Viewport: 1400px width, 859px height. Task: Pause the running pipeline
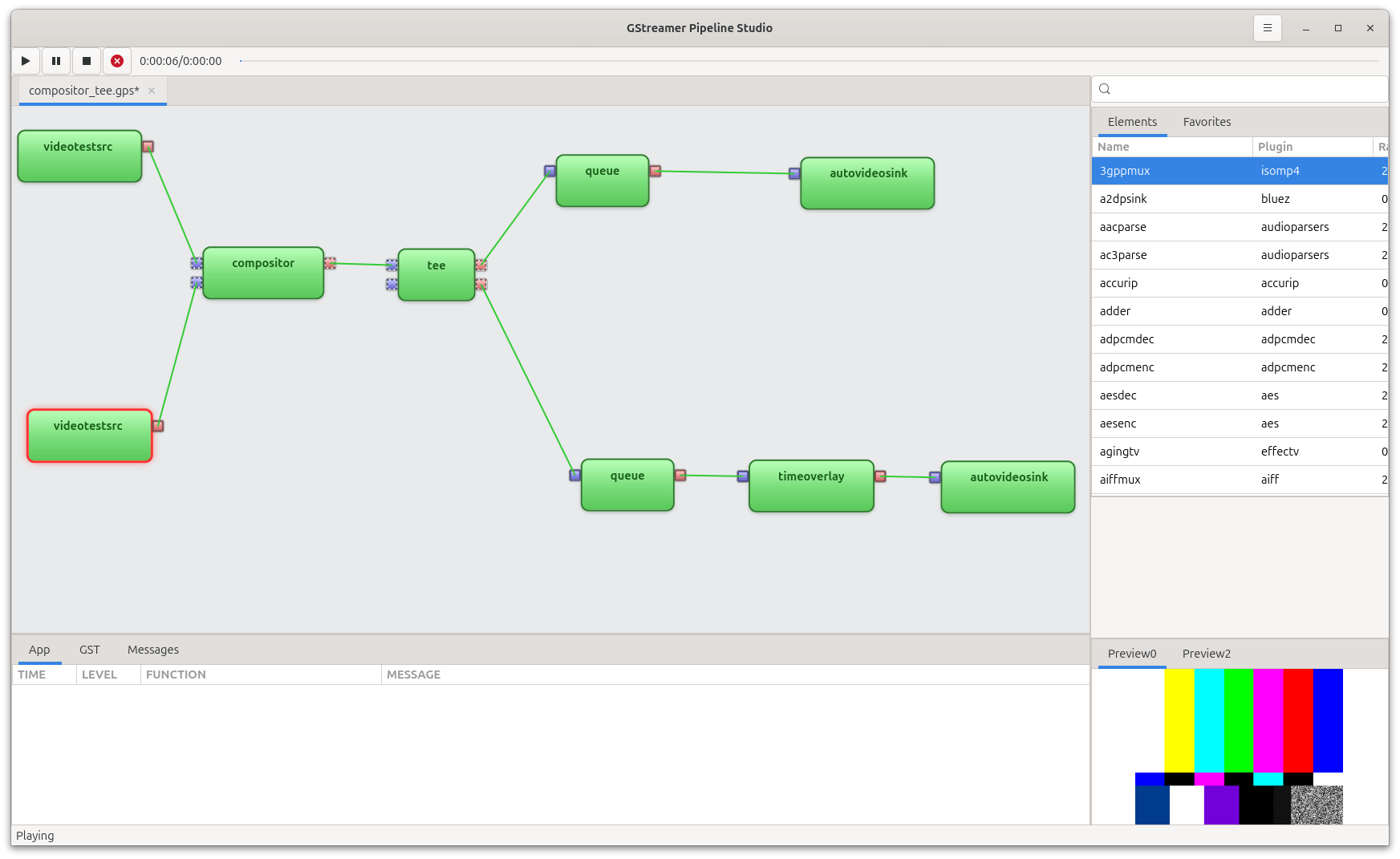pos(56,61)
